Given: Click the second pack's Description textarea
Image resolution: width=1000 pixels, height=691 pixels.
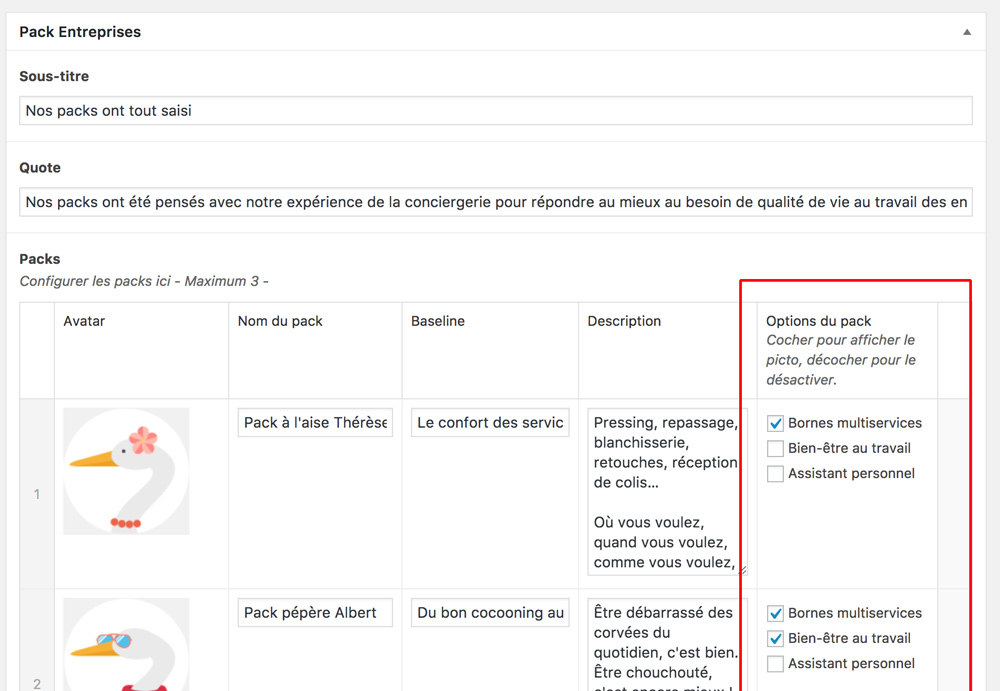Looking at the screenshot, I should [x=665, y=645].
